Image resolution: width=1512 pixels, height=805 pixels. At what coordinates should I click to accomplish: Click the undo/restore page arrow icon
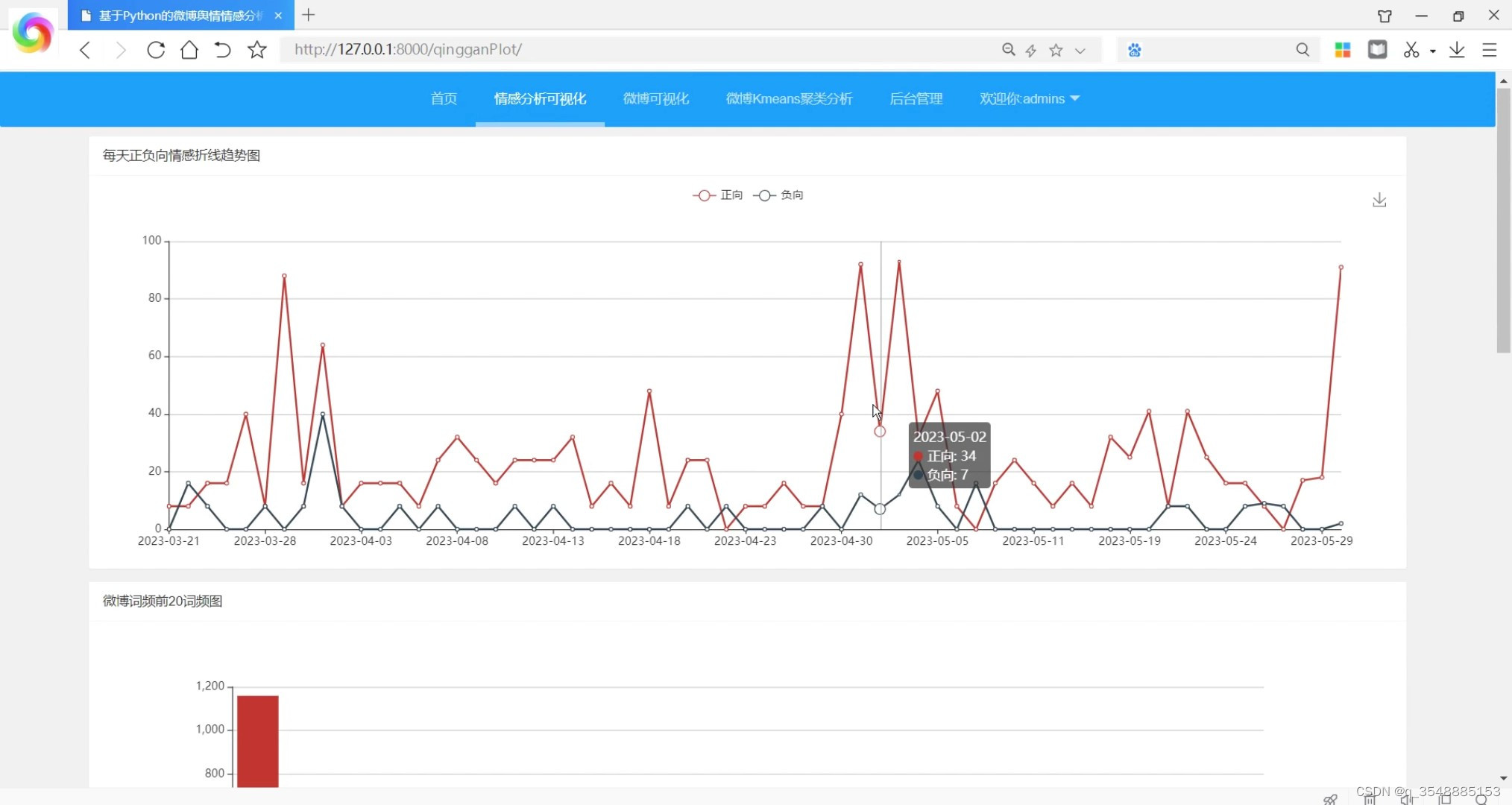pos(222,50)
